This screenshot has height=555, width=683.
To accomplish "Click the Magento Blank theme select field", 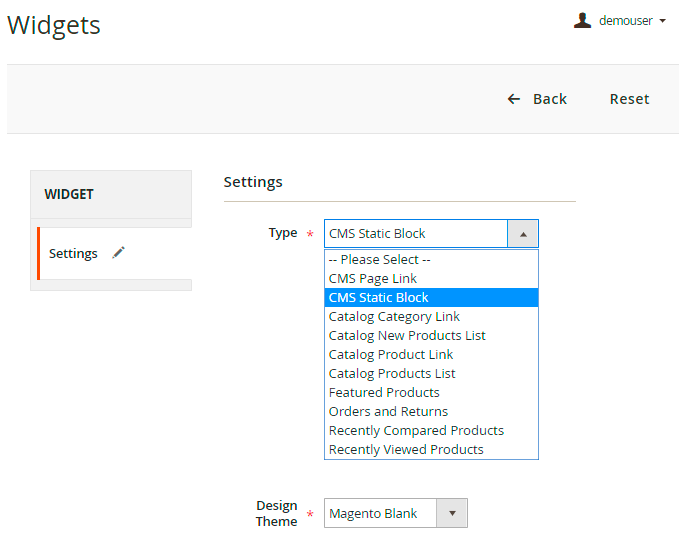I will pyautogui.click(x=396, y=513).
